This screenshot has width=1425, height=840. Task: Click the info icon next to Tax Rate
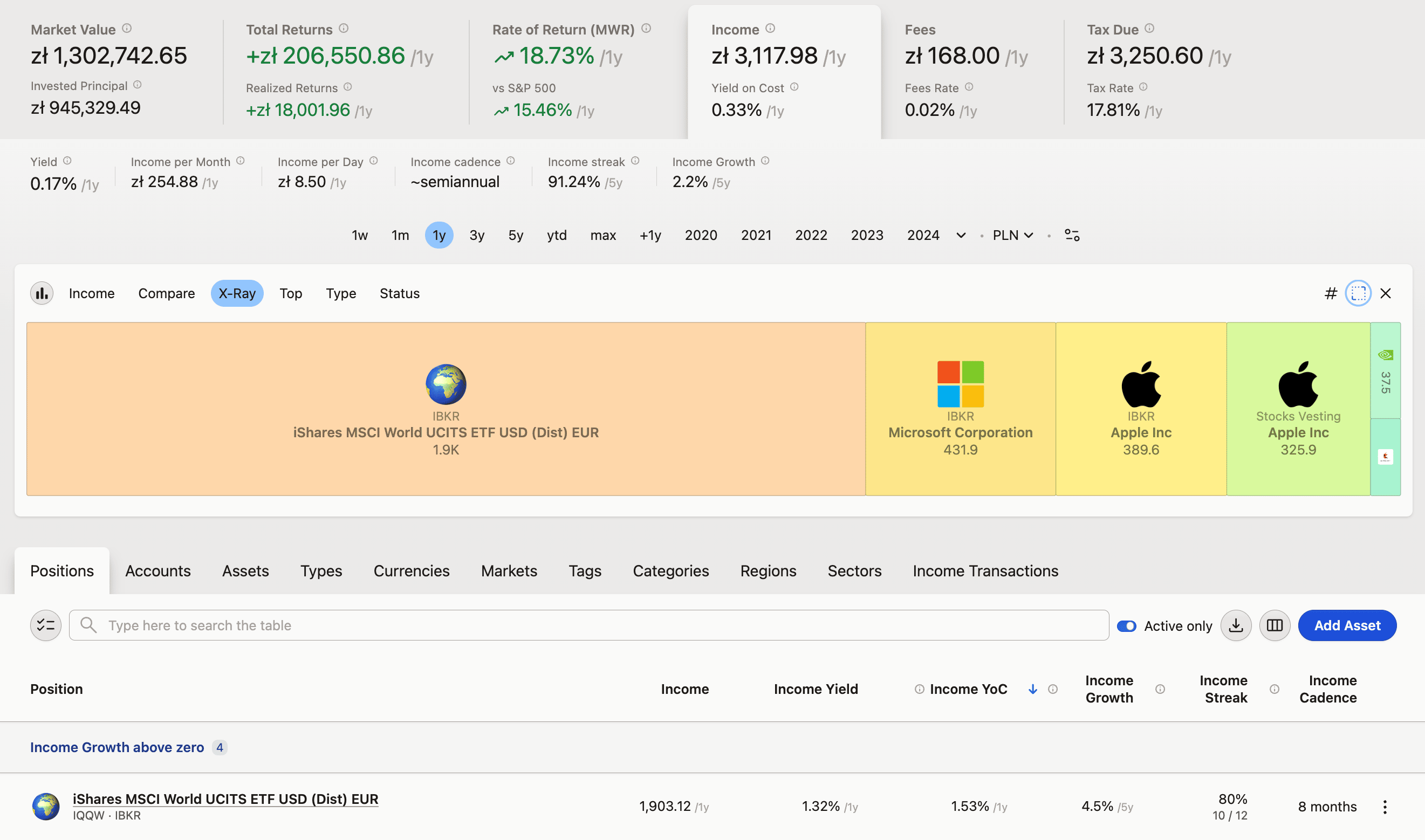click(1143, 87)
